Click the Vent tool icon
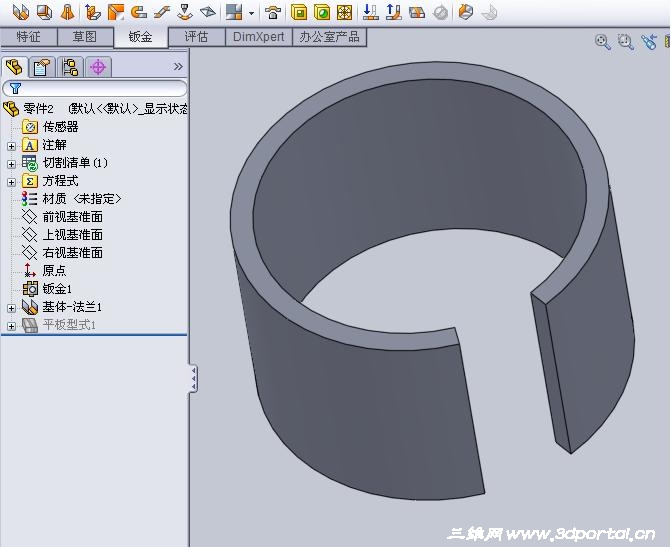The image size is (671, 547). 344,12
